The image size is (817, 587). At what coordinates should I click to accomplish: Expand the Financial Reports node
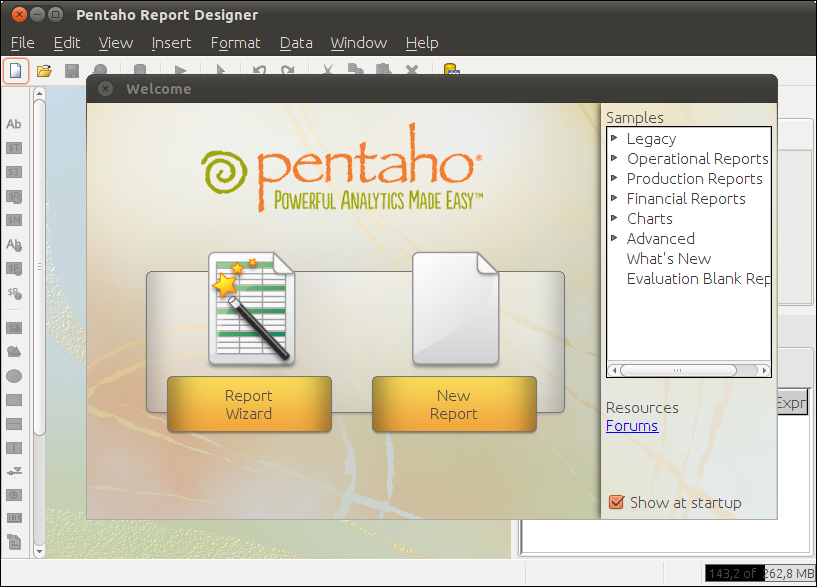pos(614,198)
